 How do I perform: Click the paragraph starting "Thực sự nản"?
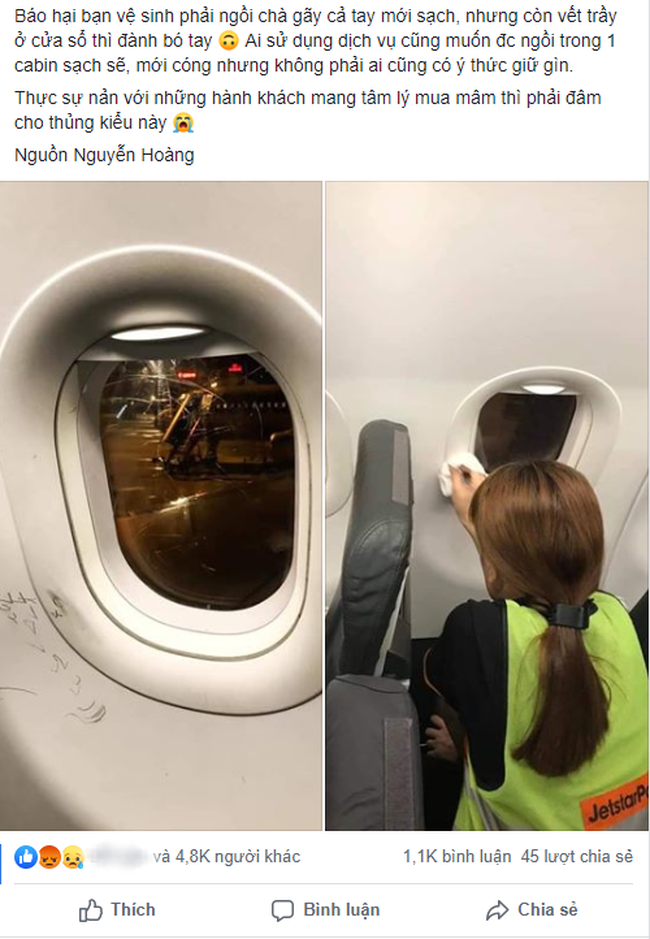click(308, 110)
